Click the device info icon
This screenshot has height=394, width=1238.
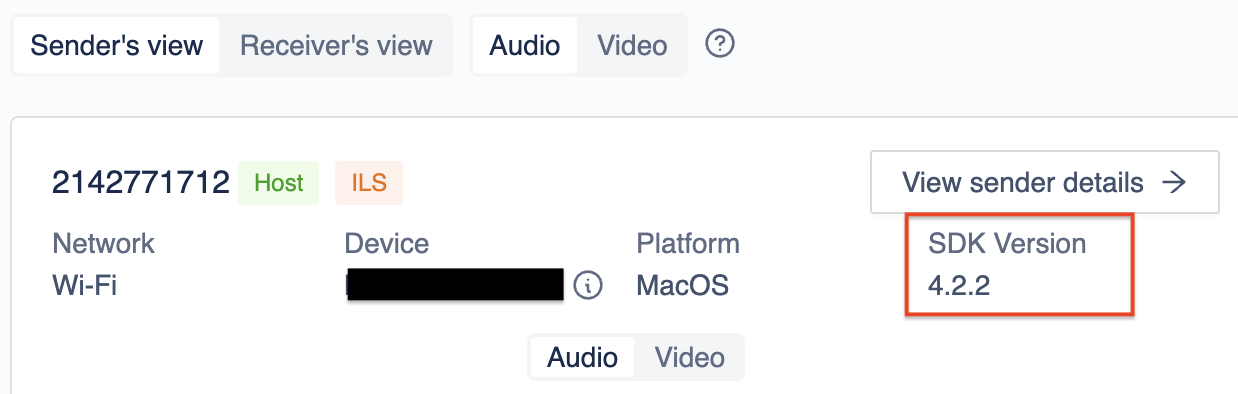[x=589, y=286]
